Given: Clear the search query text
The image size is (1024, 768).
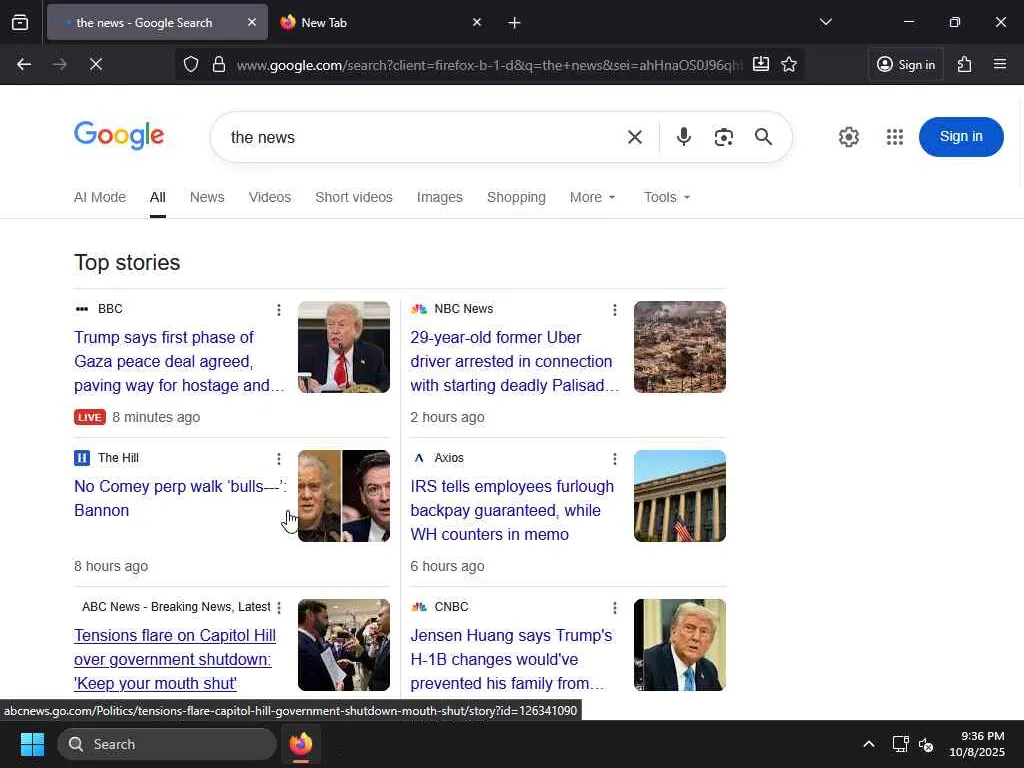Looking at the screenshot, I should 635,137.
